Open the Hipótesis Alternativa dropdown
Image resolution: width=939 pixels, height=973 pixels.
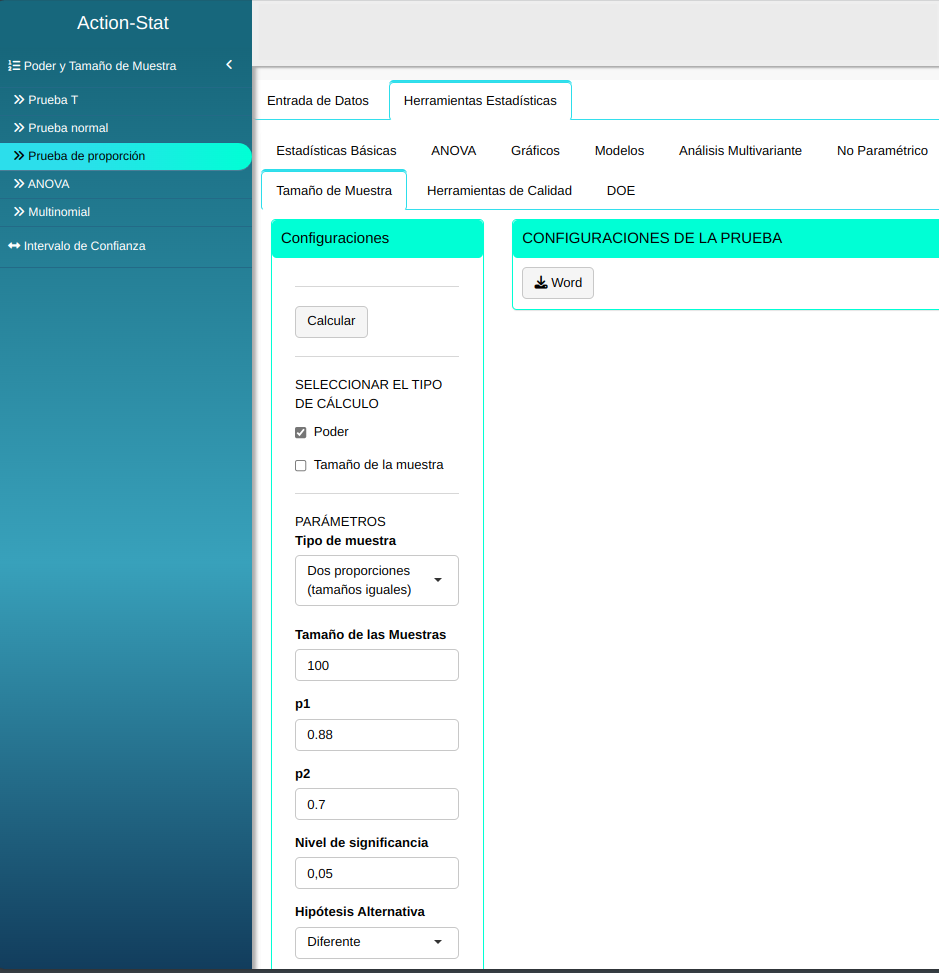[x=376, y=942]
